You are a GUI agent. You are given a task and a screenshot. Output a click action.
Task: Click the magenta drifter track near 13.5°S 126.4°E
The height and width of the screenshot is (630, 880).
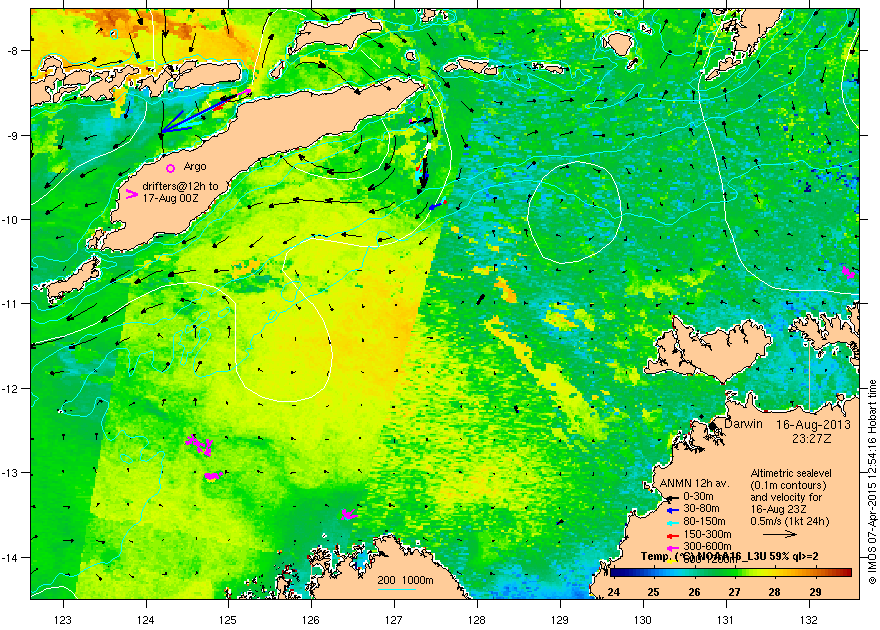(349, 514)
